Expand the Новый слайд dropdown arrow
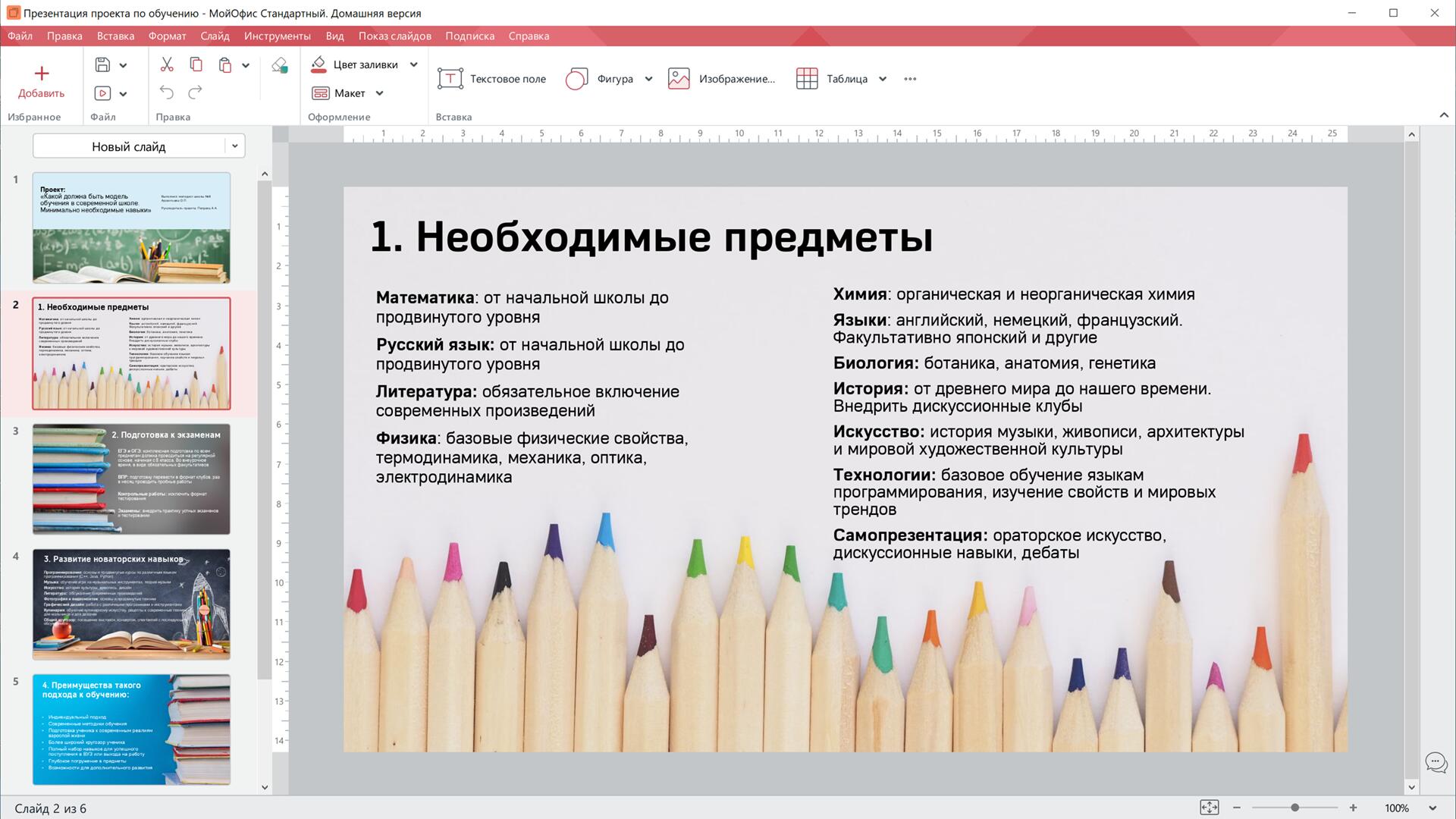This screenshot has width=1456, height=819. [235, 146]
